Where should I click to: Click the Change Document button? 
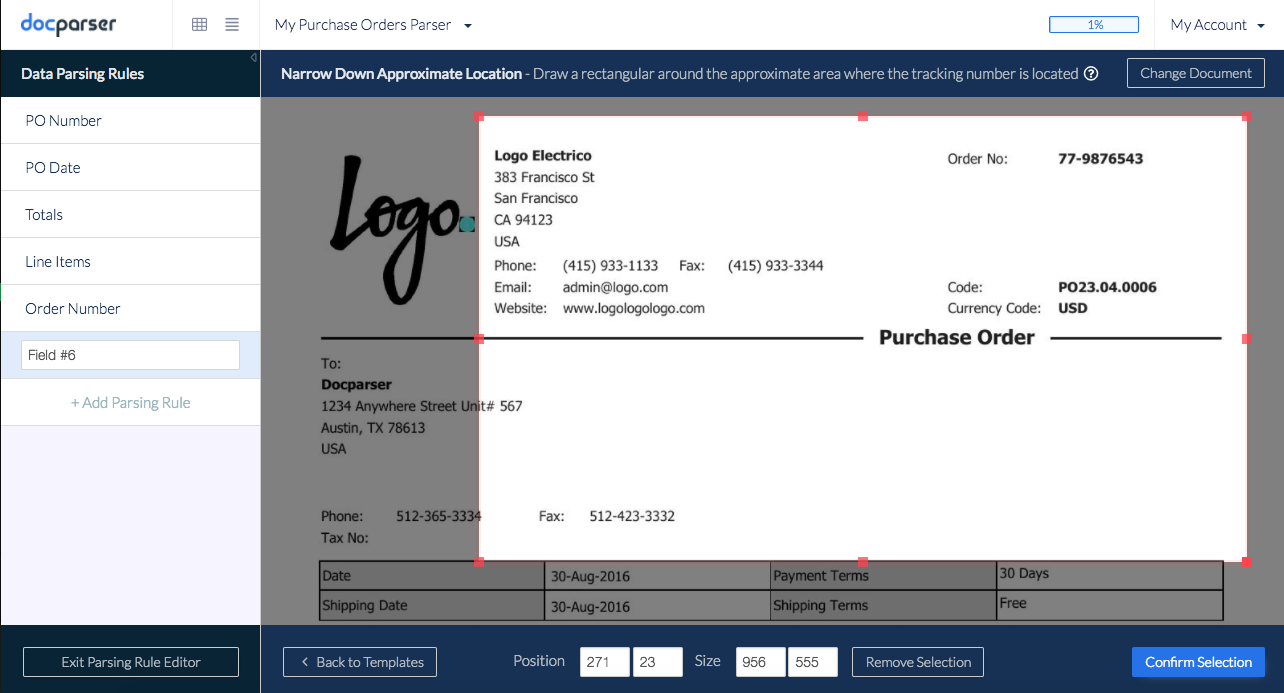coord(1196,73)
